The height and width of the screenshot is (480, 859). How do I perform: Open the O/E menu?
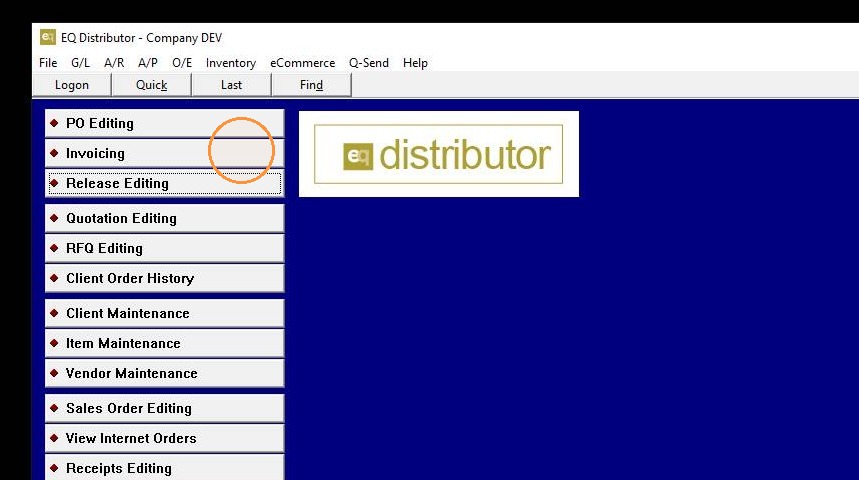[x=182, y=63]
